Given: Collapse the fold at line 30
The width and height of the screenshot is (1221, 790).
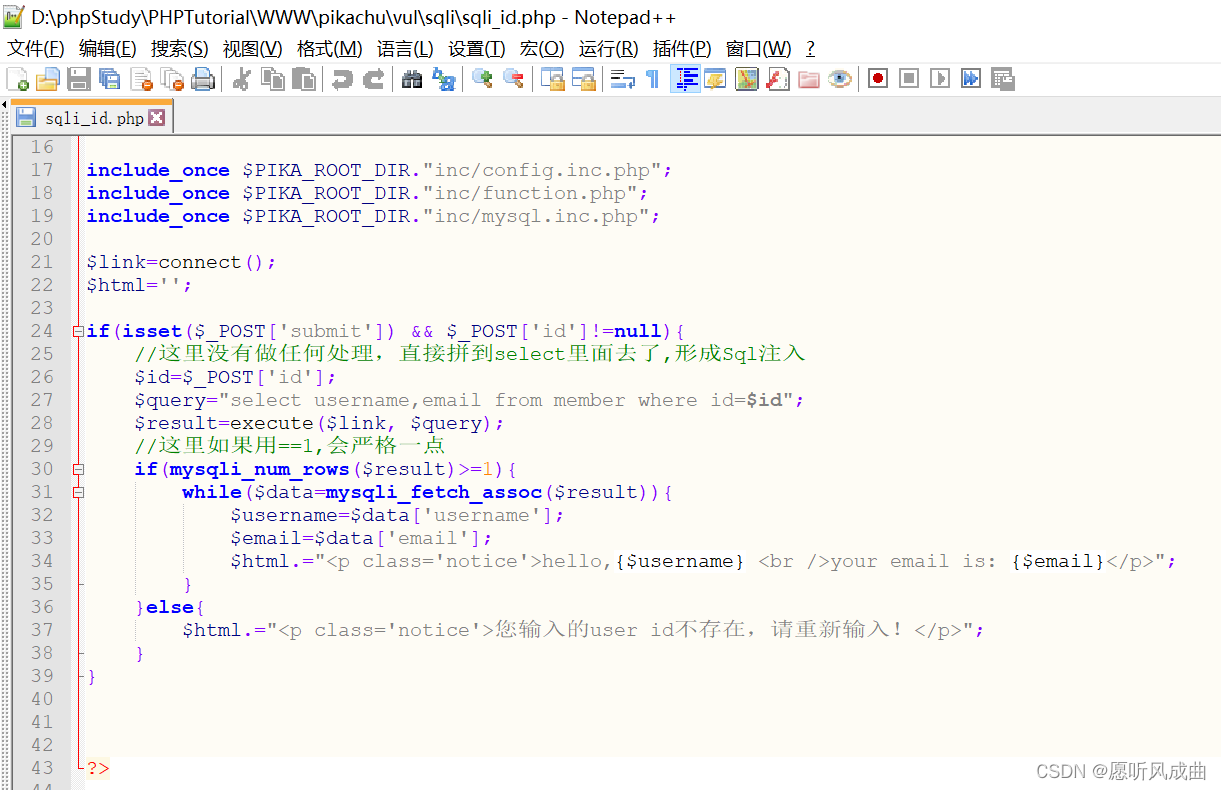Looking at the screenshot, I should pyautogui.click(x=78, y=469).
